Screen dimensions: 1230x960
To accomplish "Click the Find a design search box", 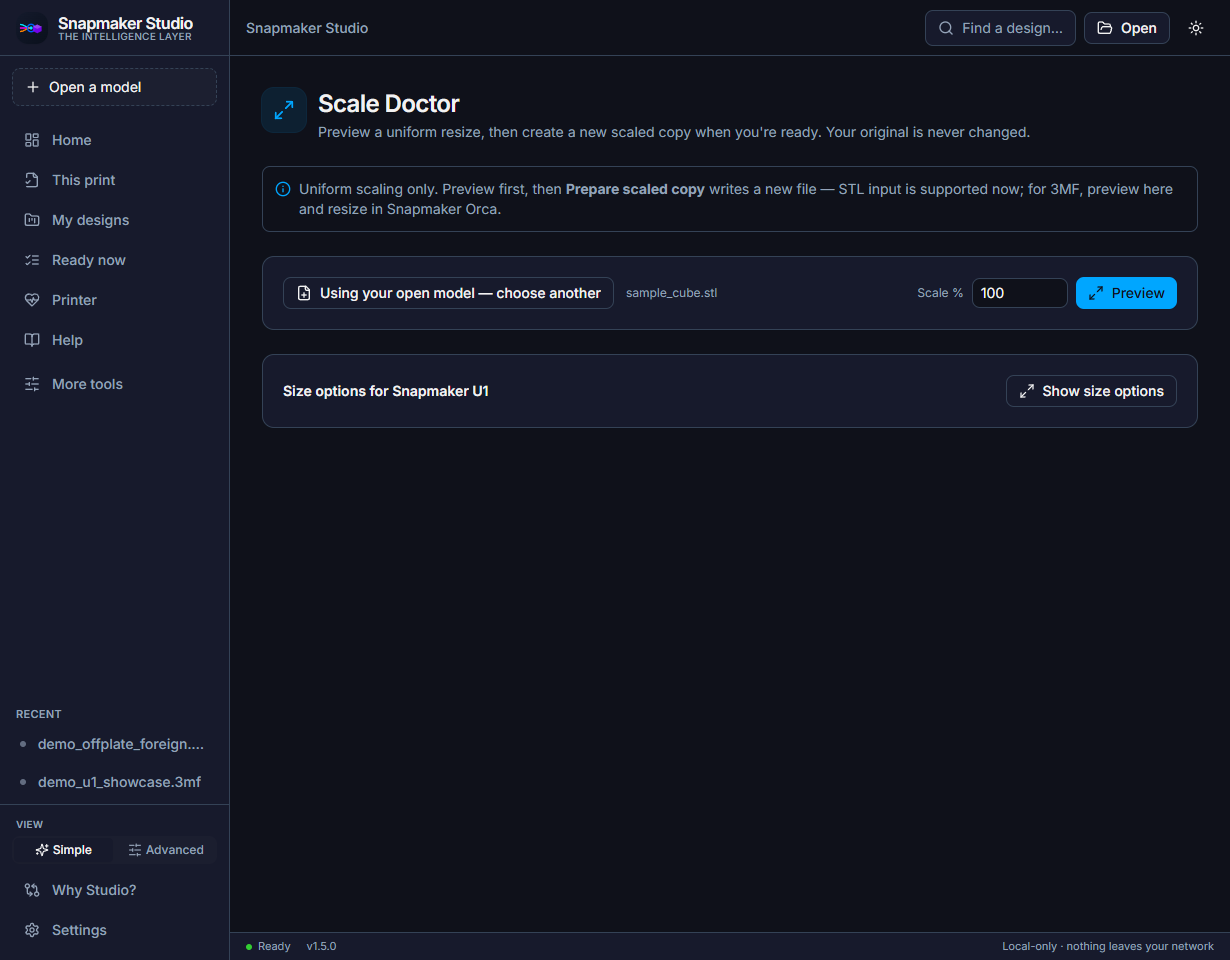I will point(1000,28).
